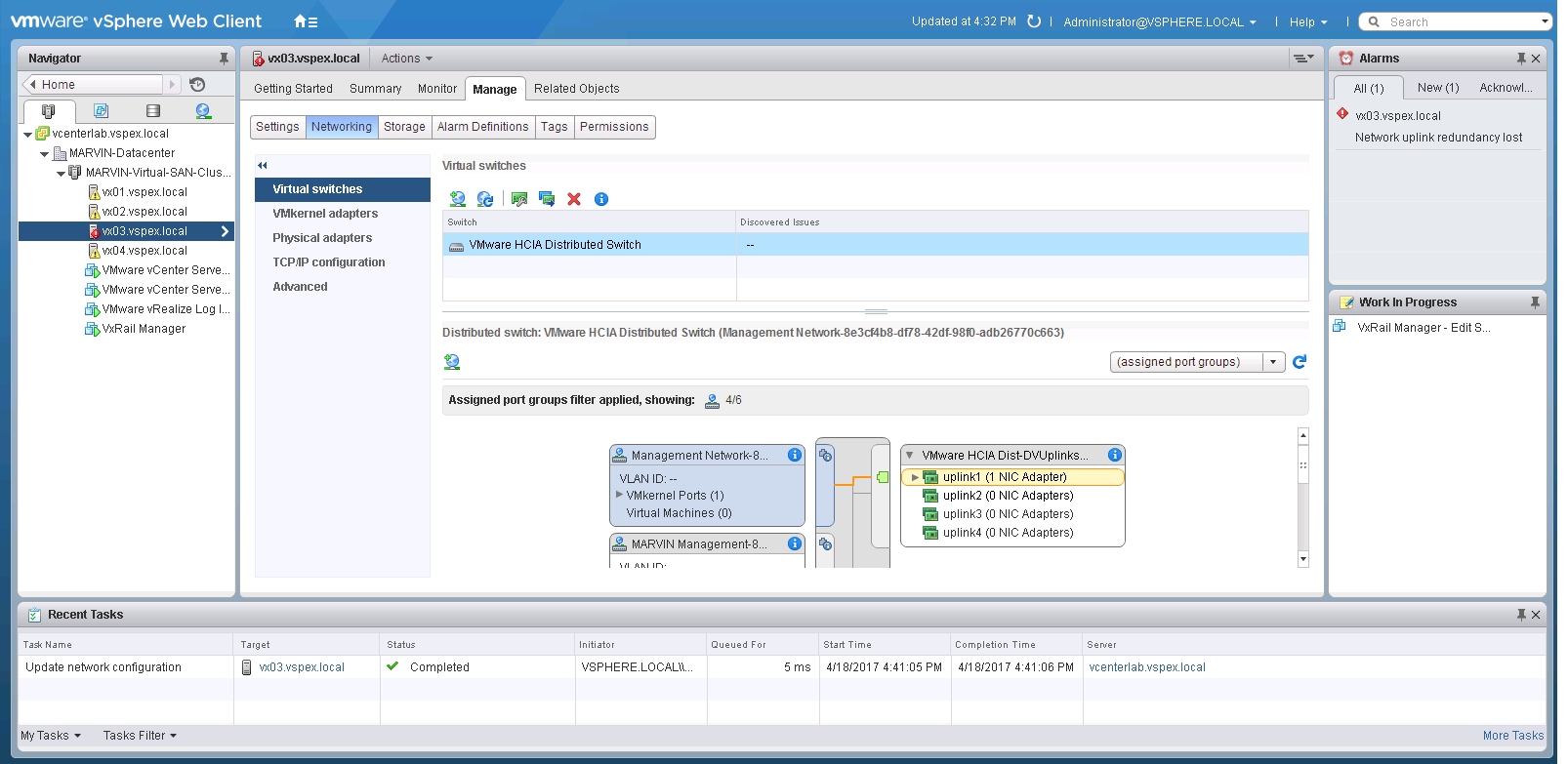Open the Physical adapters section
The height and width of the screenshot is (764, 1568).
click(322, 238)
